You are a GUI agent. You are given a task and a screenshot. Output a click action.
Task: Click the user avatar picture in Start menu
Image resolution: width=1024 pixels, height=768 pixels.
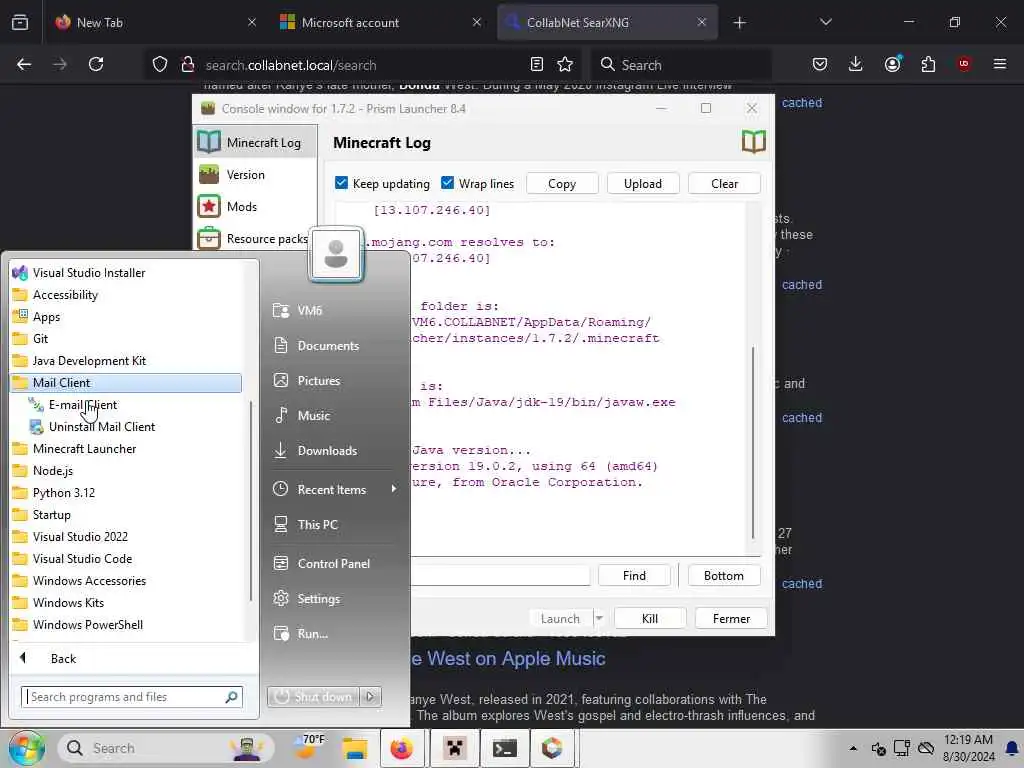pyautogui.click(x=336, y=254)
